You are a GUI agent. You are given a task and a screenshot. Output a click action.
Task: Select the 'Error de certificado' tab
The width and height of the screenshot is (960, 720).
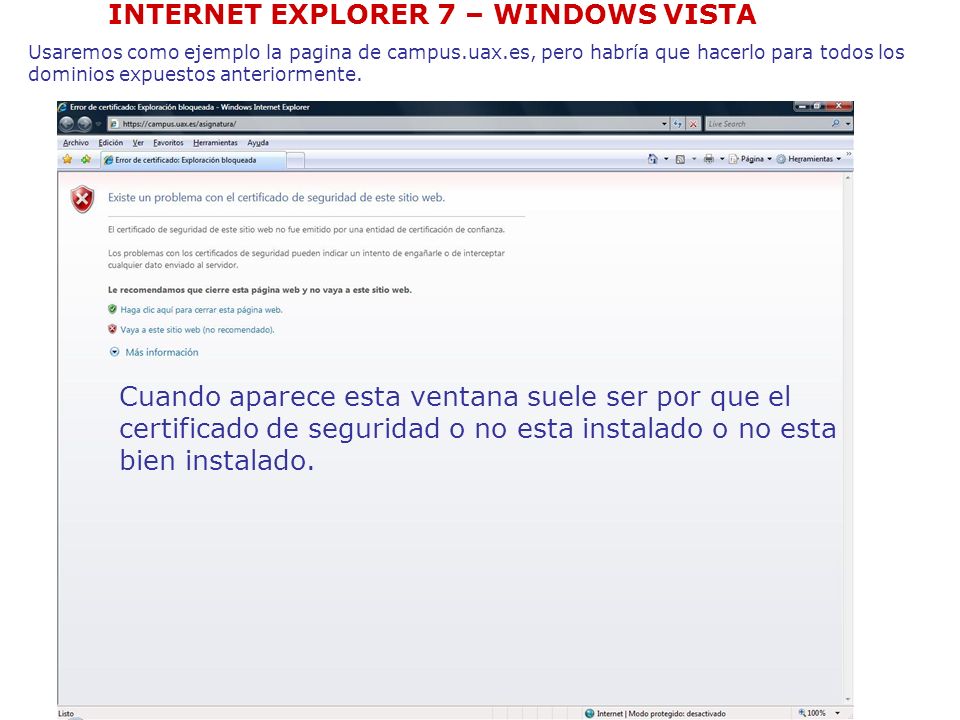(x=193, y=160)
